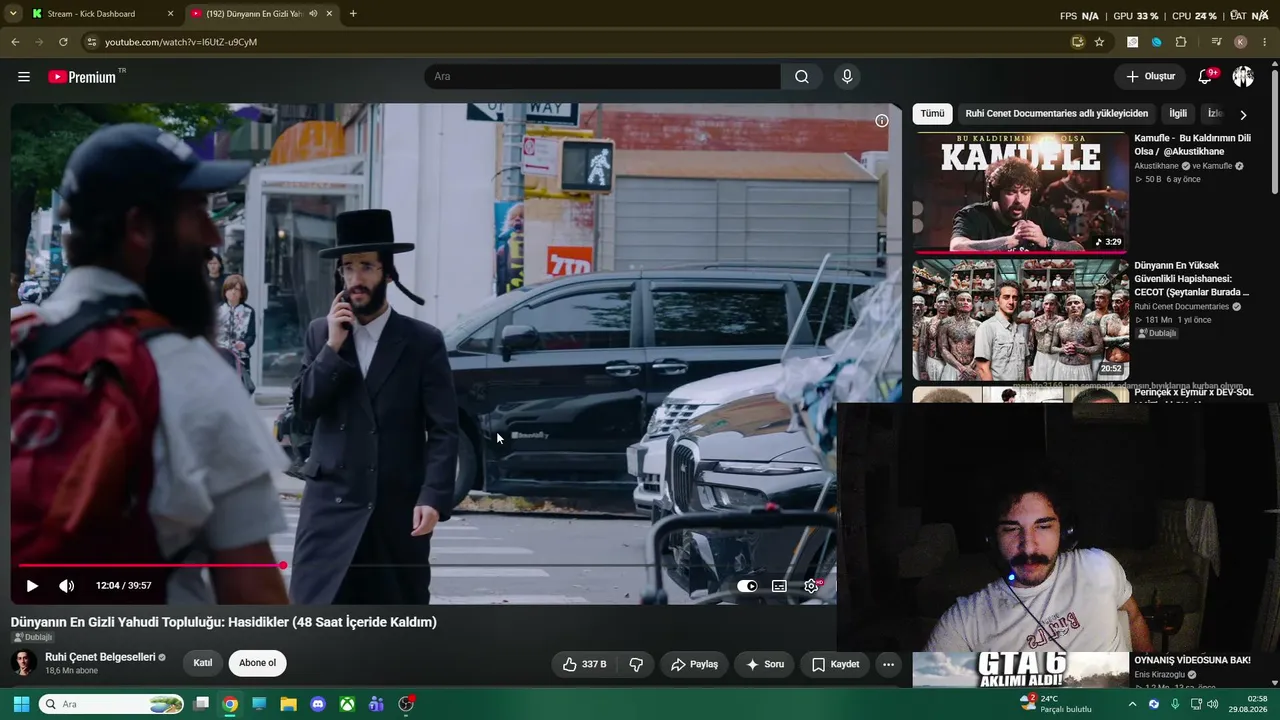Open the Chrome three-dot menu

pyautogui.click(x=1265, y=42)
